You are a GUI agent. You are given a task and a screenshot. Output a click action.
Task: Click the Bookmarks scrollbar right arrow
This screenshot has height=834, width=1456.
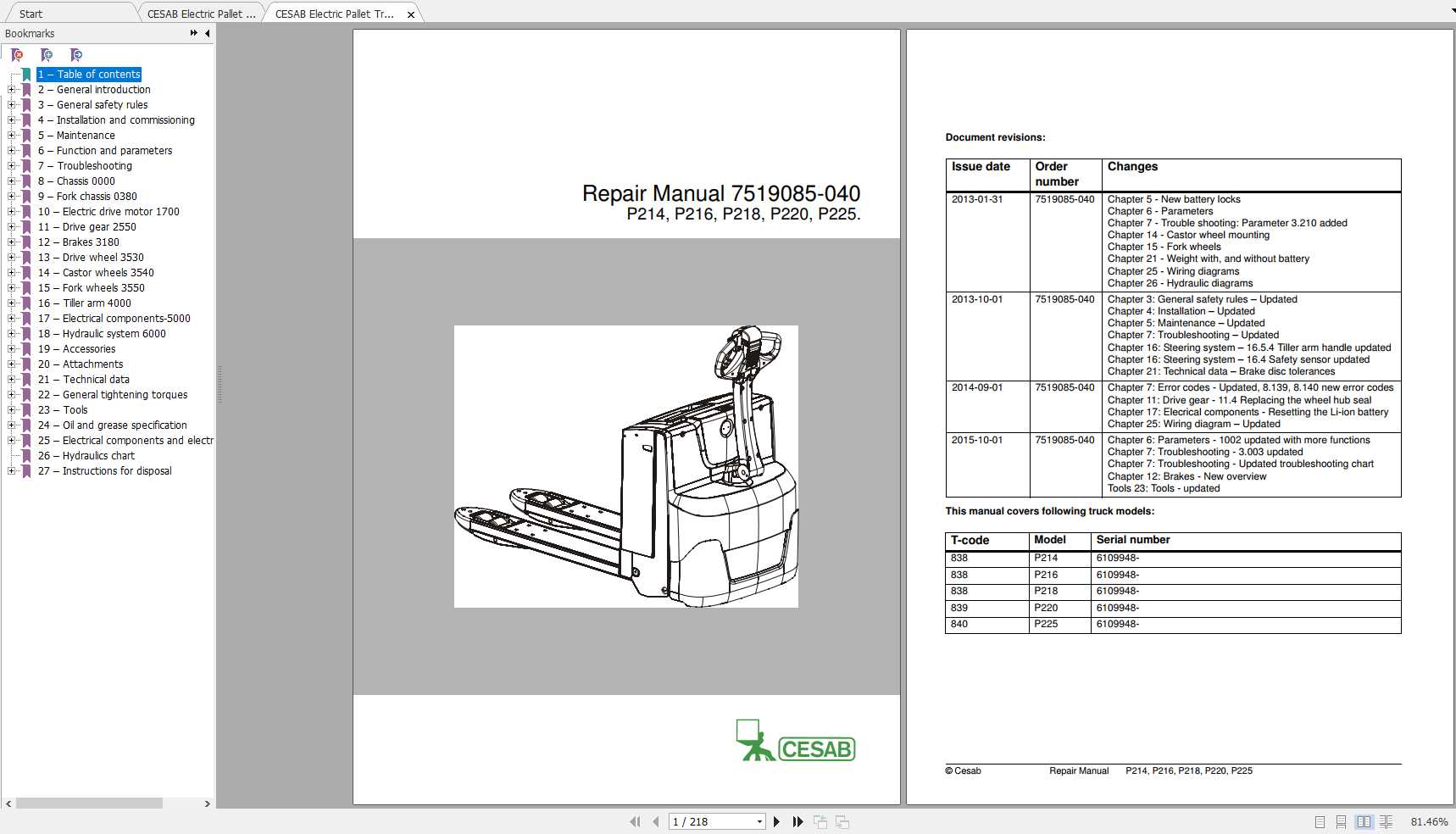[x=208, y=803]
